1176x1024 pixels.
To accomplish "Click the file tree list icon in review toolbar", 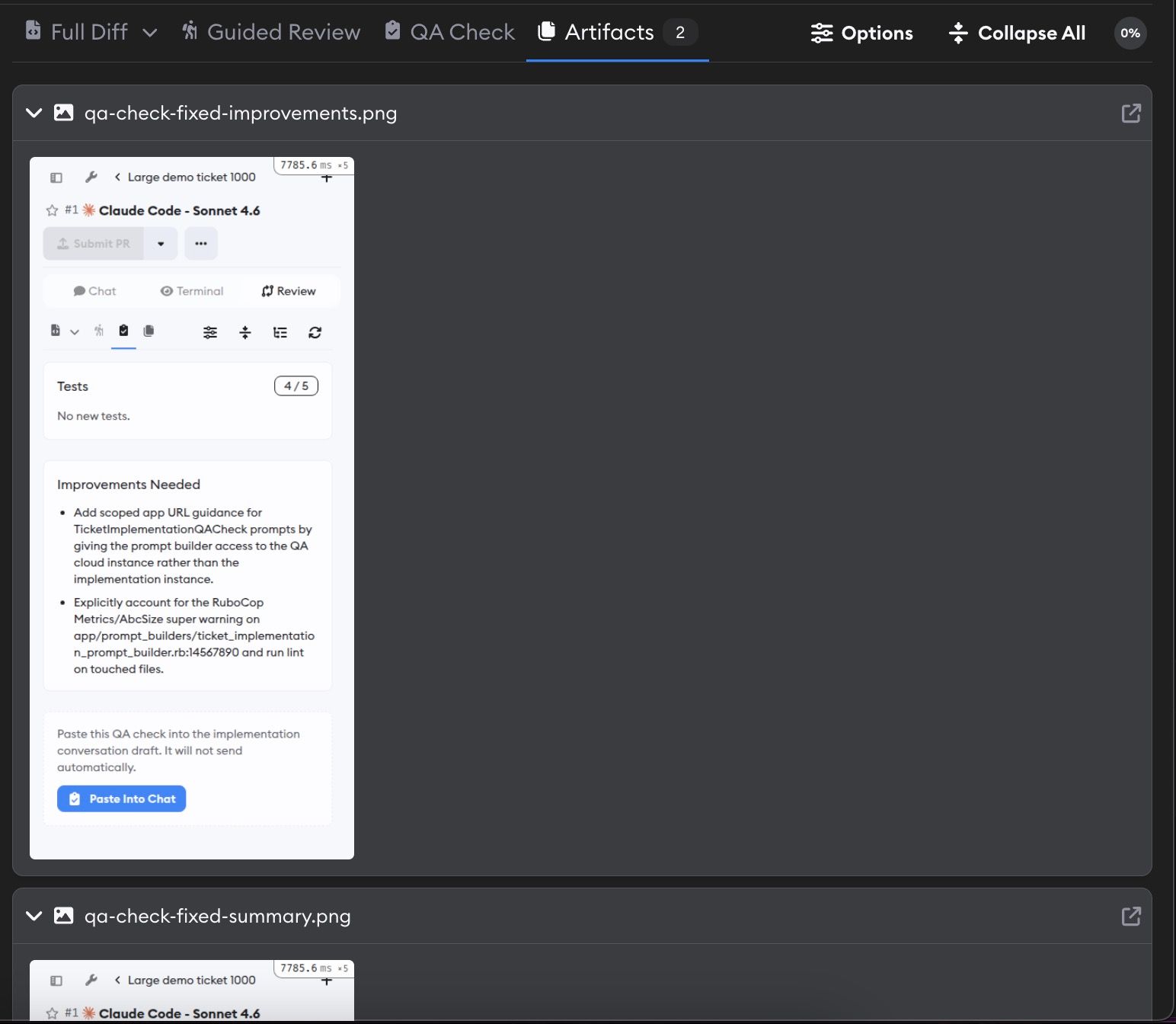I will pyautogui.click(x=280, y=332).
